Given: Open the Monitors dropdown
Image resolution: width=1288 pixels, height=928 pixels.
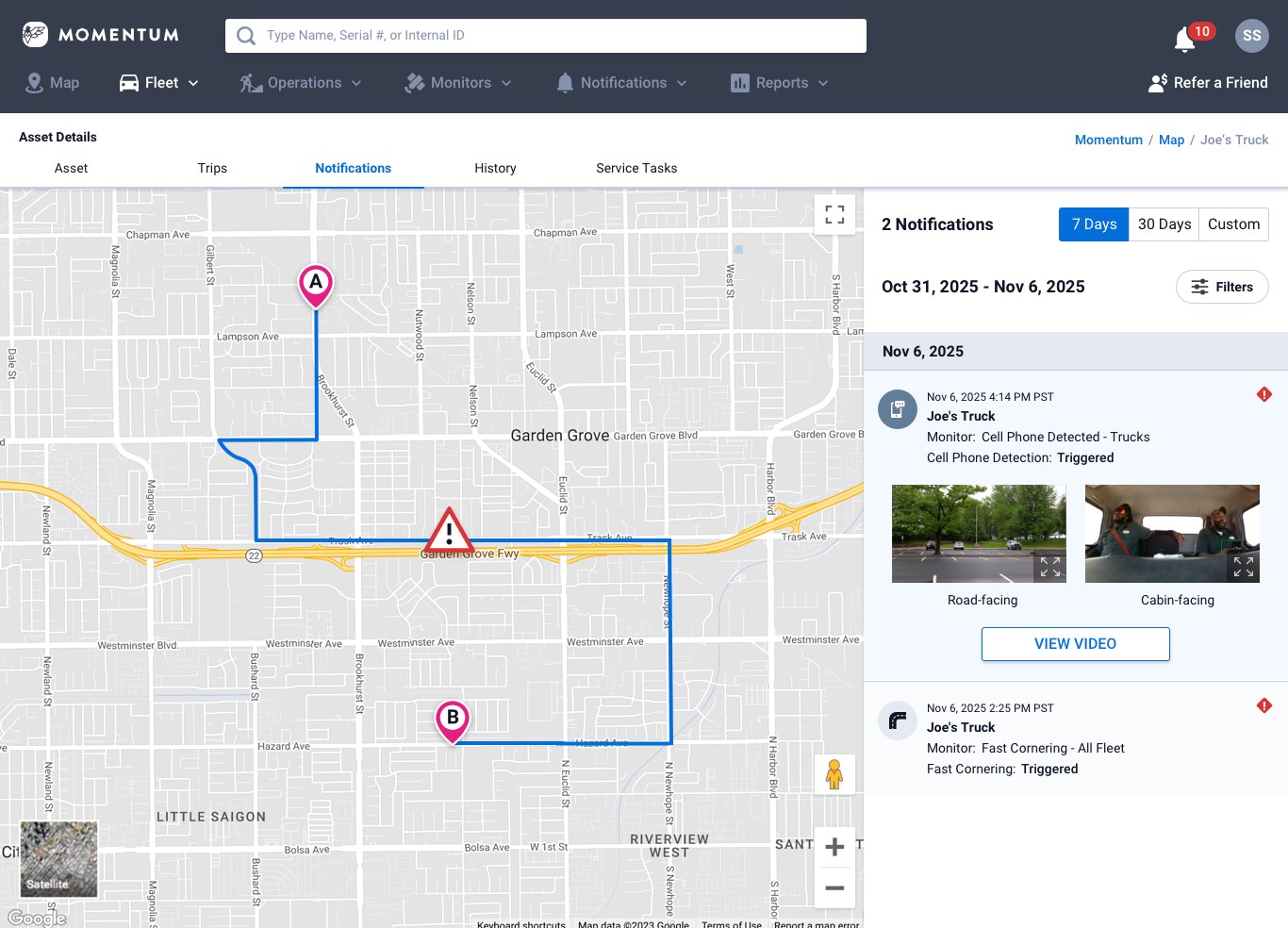Looking at the screenshot, I should [458, 83].
